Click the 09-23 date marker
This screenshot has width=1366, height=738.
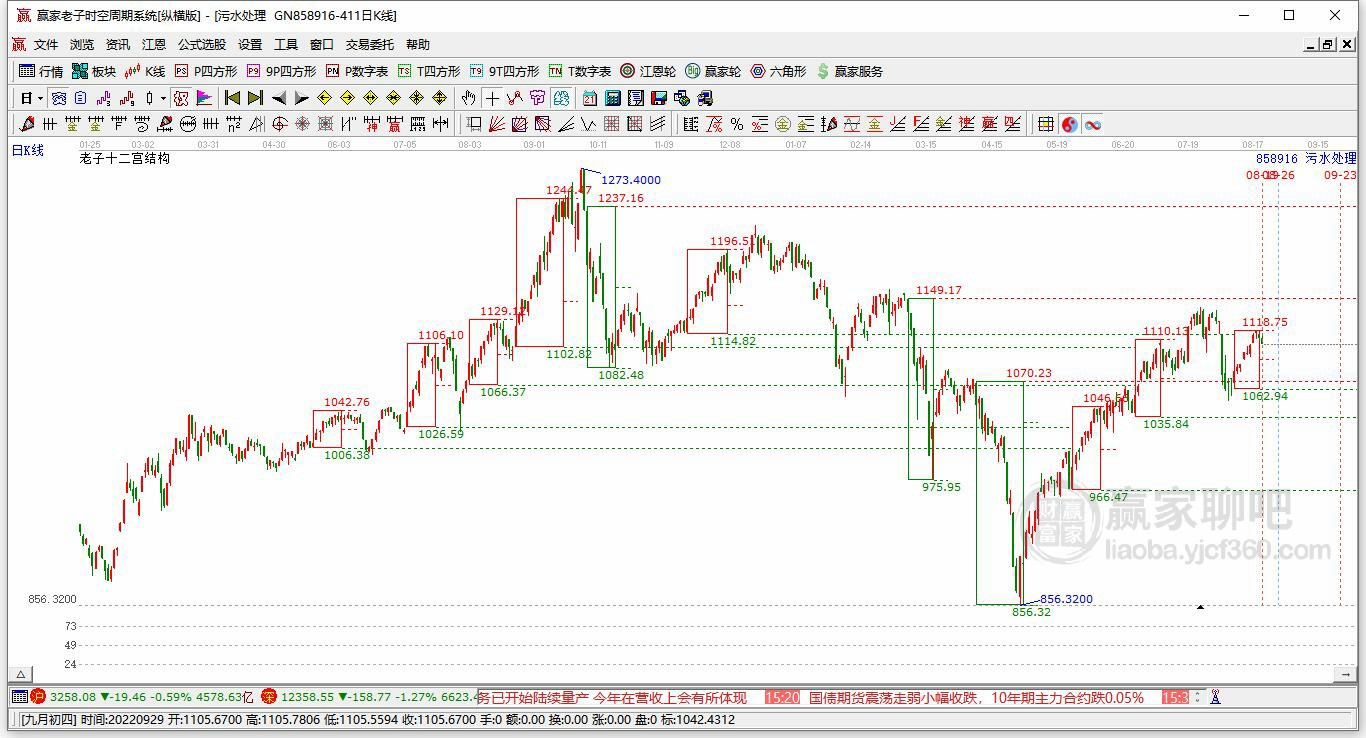click(1340, 175)
